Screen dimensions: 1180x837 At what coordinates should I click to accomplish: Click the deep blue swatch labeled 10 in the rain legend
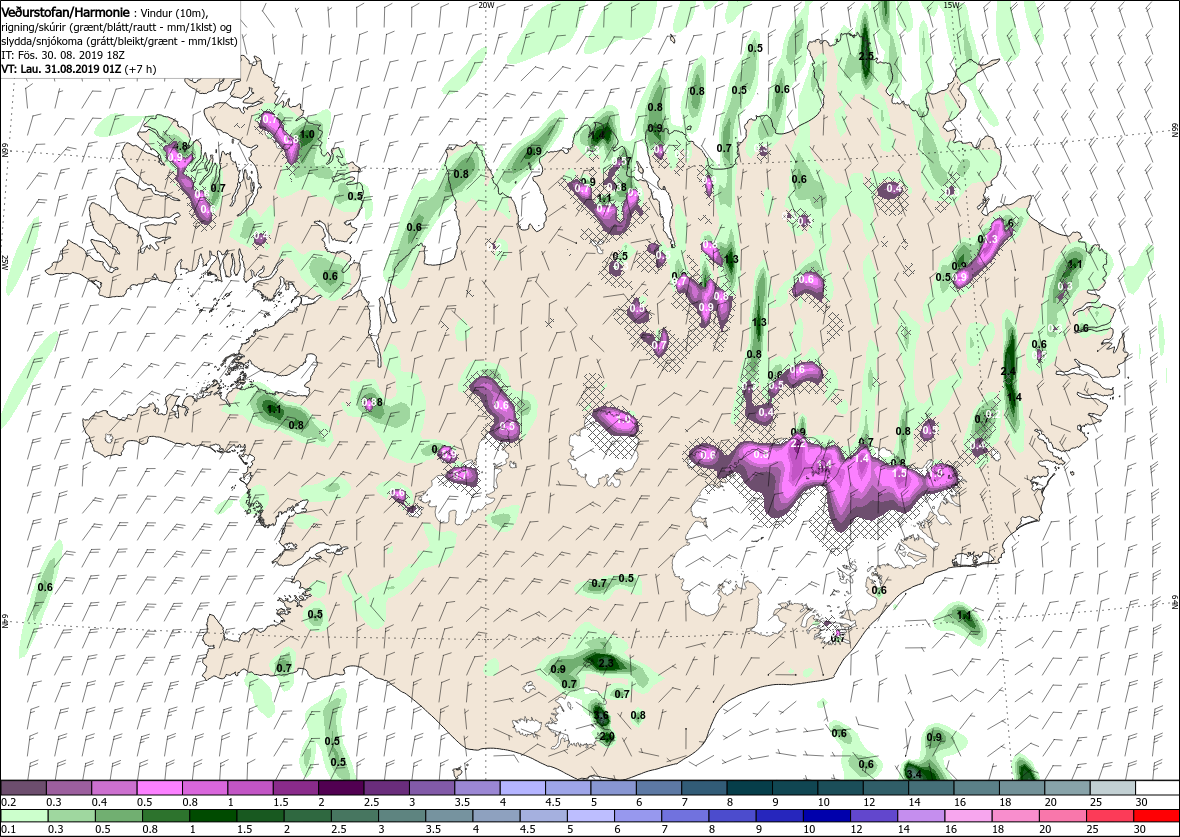click(x=826, y=816)
